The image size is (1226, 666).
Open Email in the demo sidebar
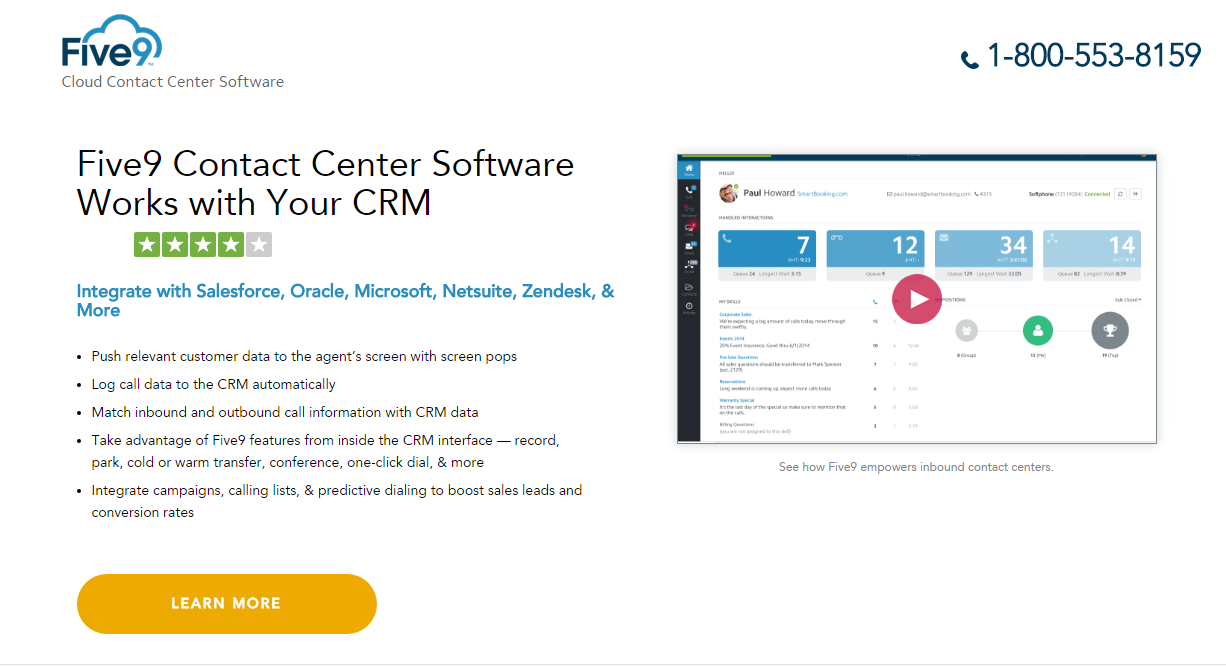pyautogui.click(x=689, y=248)
